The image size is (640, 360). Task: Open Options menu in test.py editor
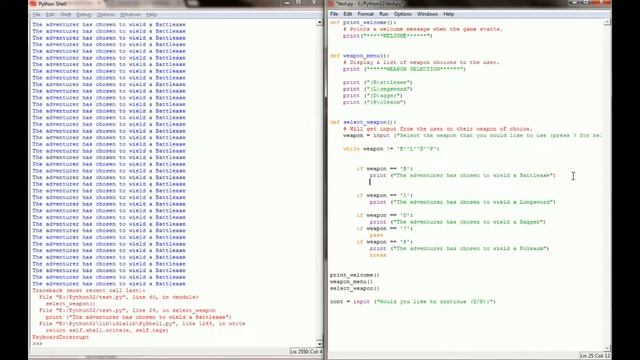pos(403,14)
